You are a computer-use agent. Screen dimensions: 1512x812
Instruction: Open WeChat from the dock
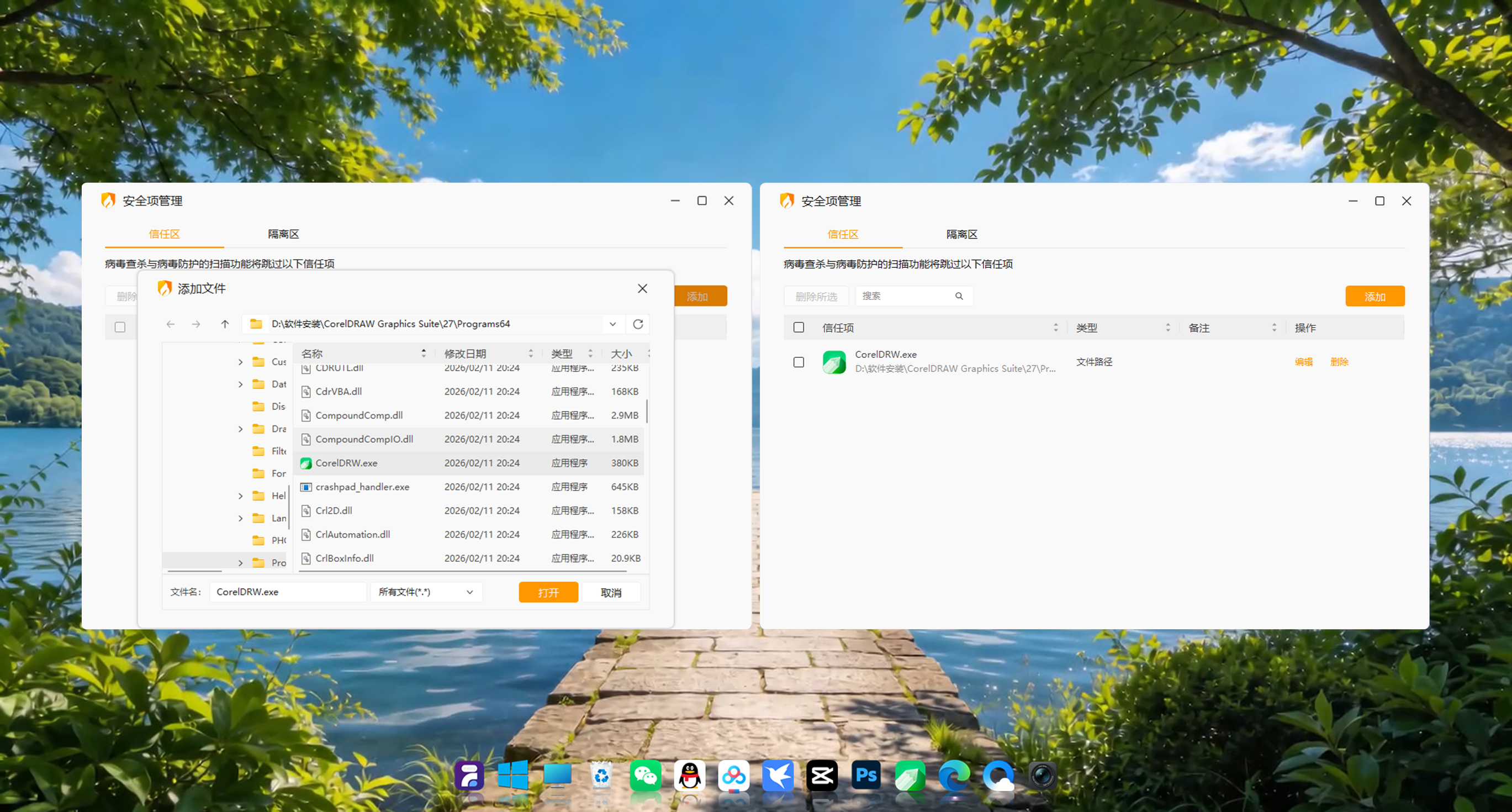pyautogui.click(x=646, y=776)
